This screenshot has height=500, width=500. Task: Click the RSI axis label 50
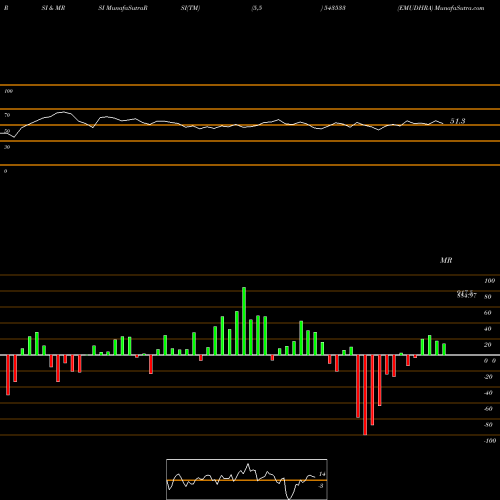click(7, 131)
